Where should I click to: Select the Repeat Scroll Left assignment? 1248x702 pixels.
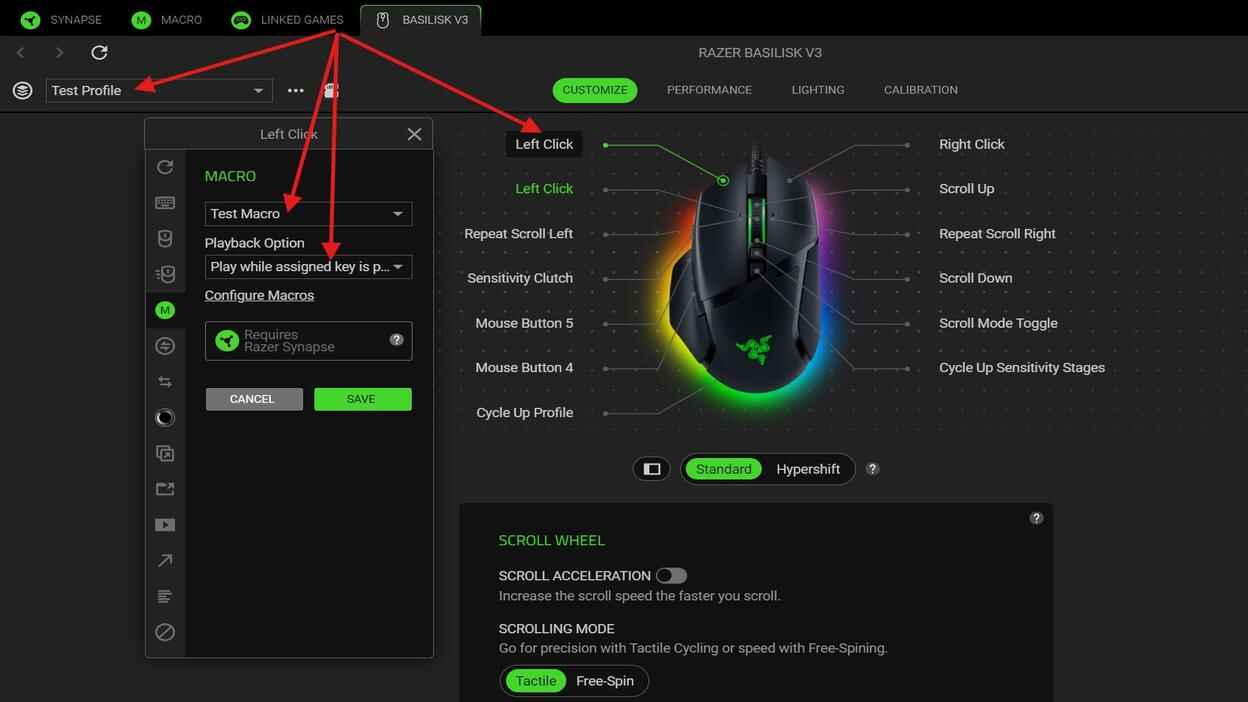(x=519, y=234)
